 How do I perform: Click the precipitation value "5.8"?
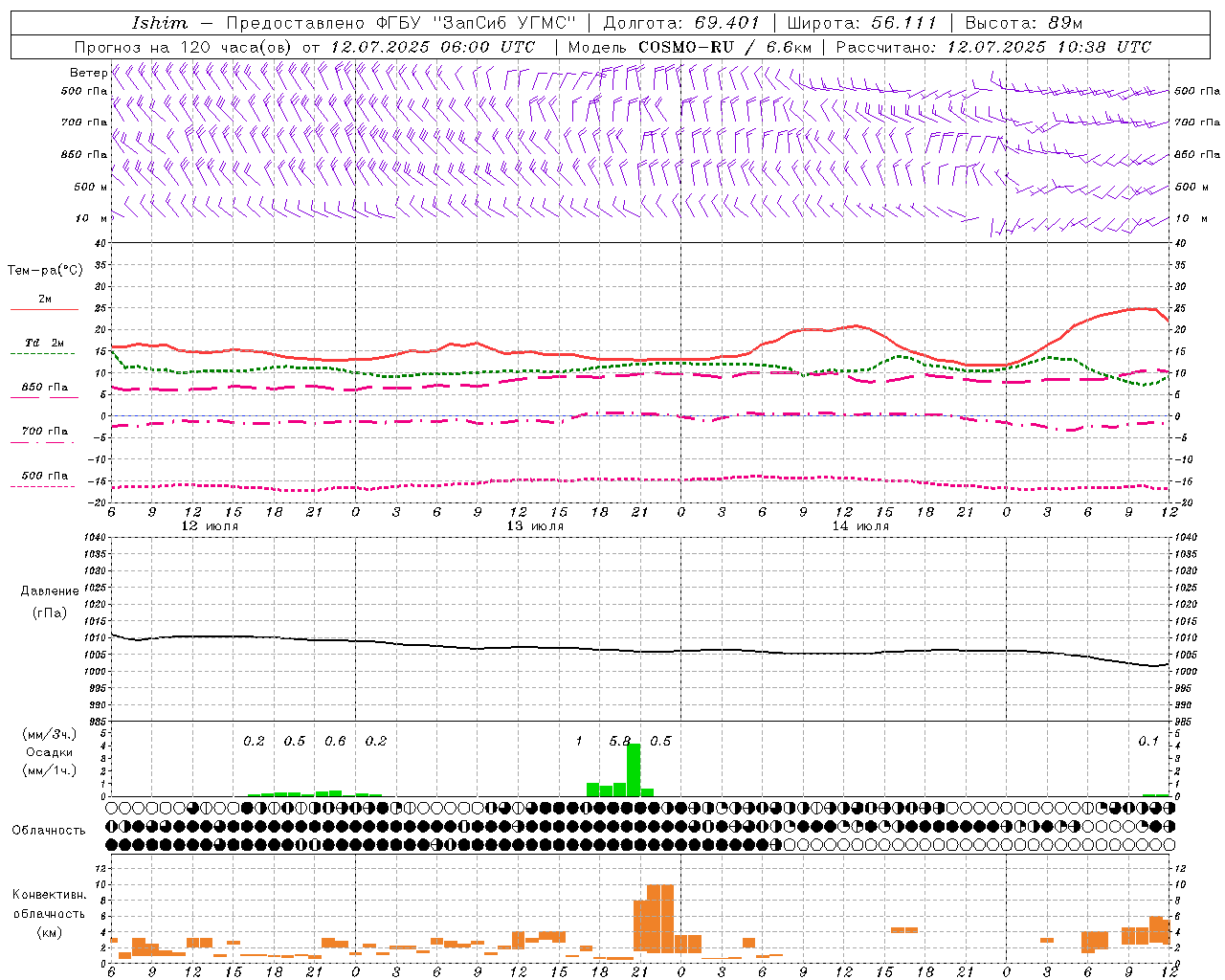click(x=620, y=741)
